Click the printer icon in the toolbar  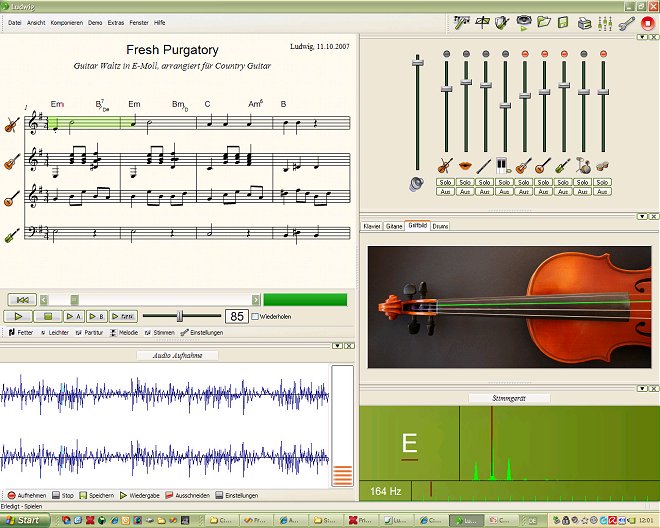pos(584,21)
